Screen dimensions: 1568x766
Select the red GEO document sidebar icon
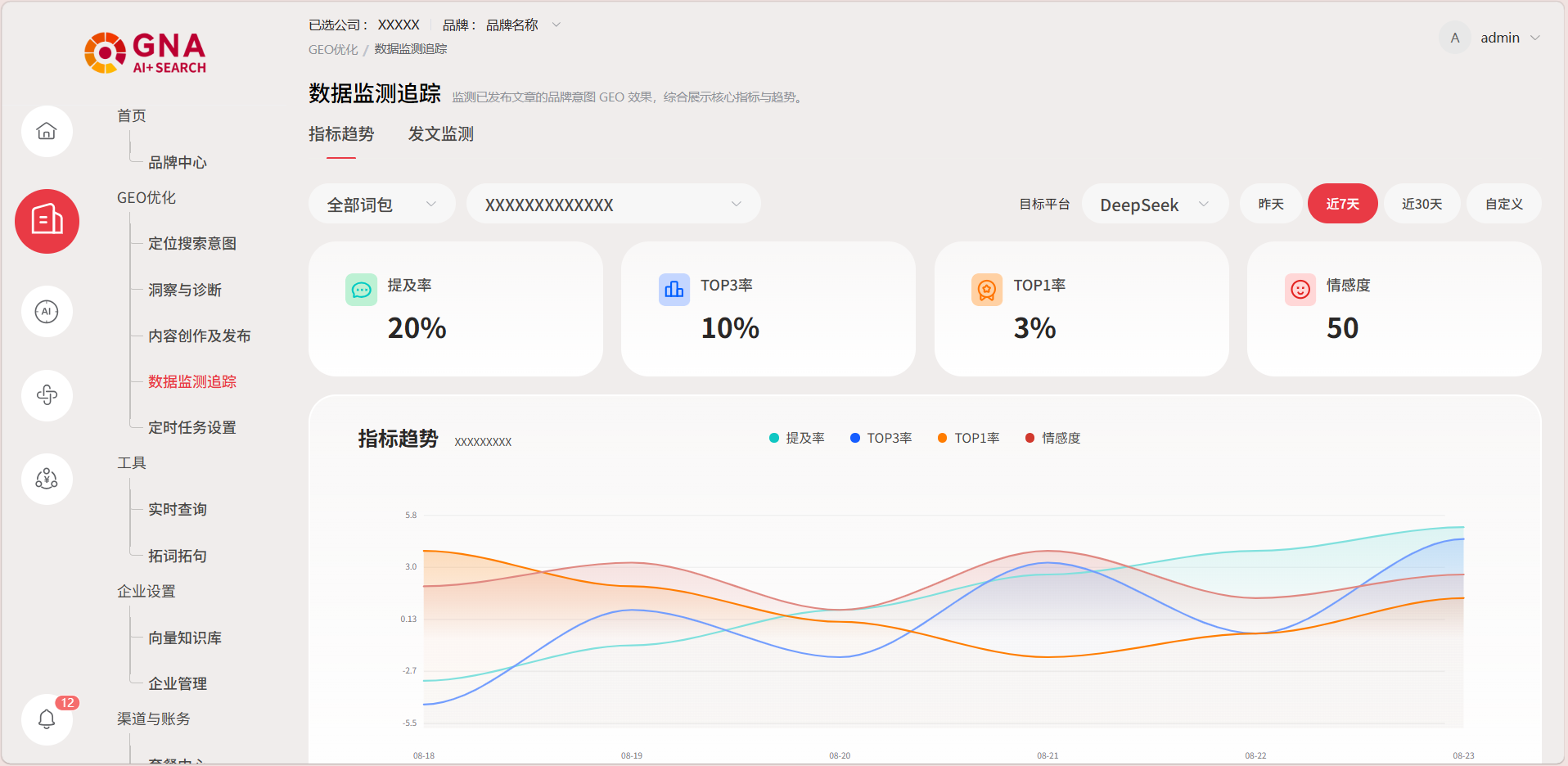click(x=47, y=221)
